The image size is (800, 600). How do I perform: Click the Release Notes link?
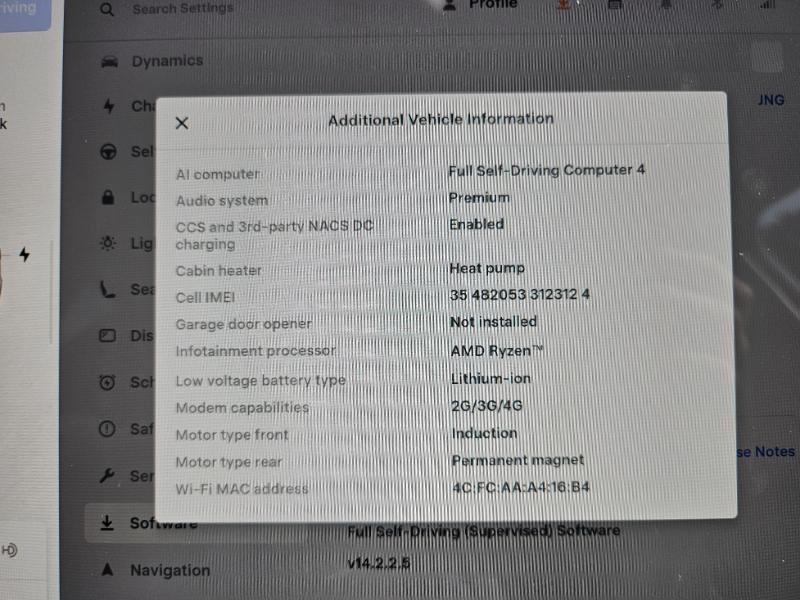pos(766,452)
